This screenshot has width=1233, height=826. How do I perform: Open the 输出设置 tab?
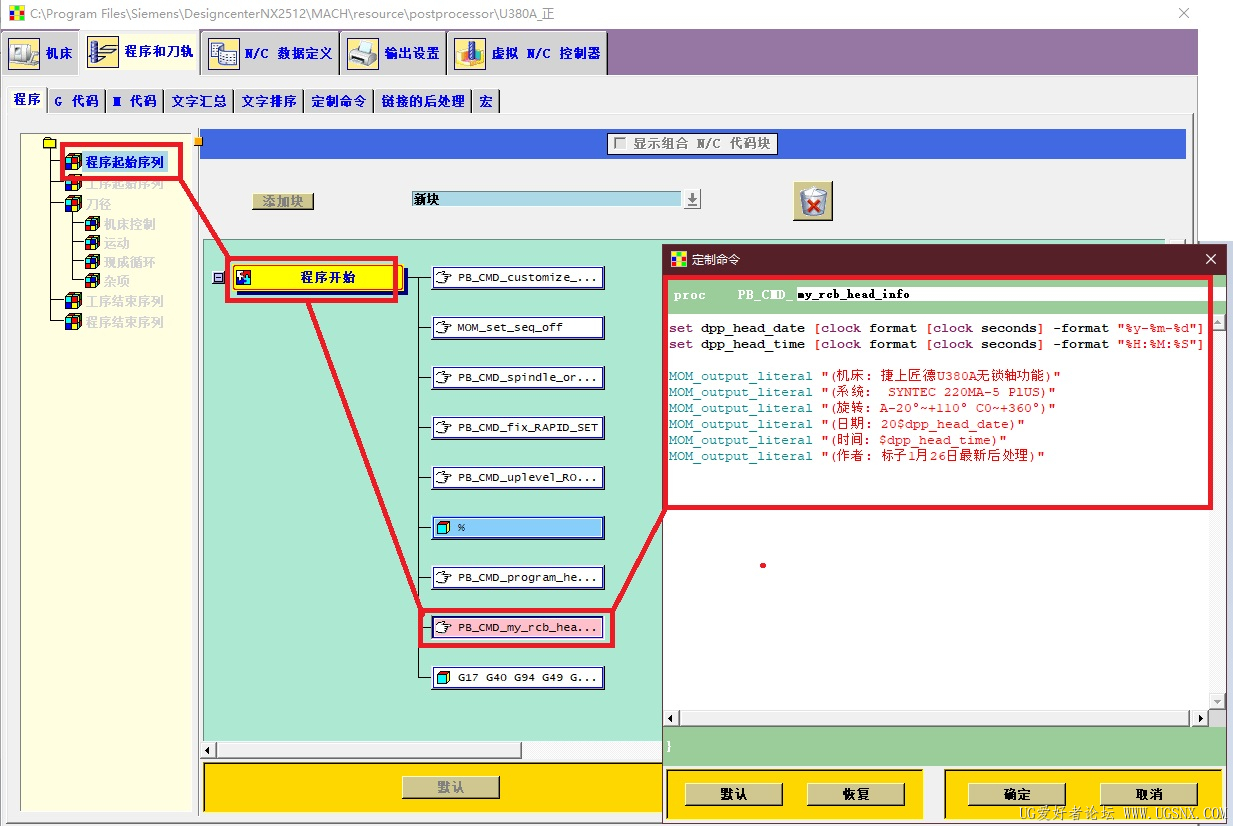coord(394,53)
